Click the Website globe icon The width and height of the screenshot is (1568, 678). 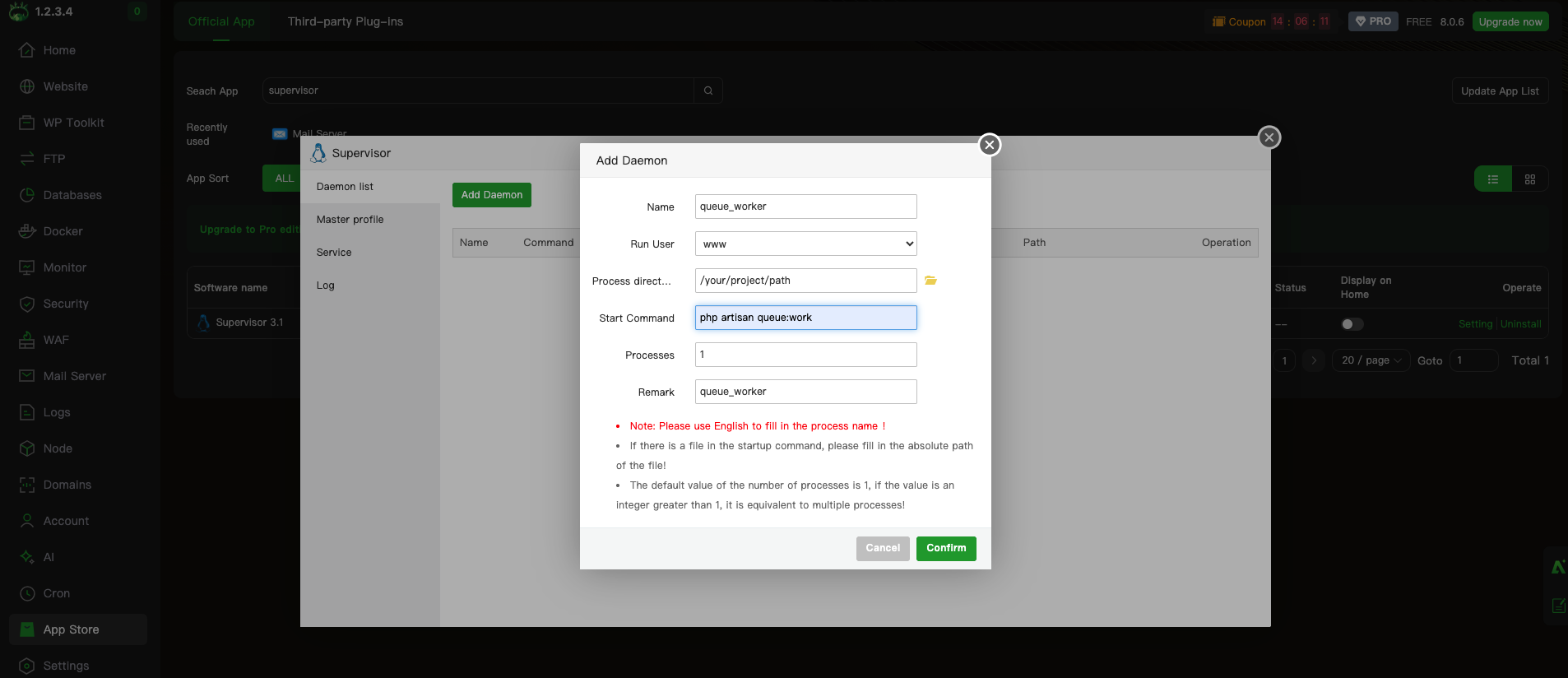(x=27, y=86)
